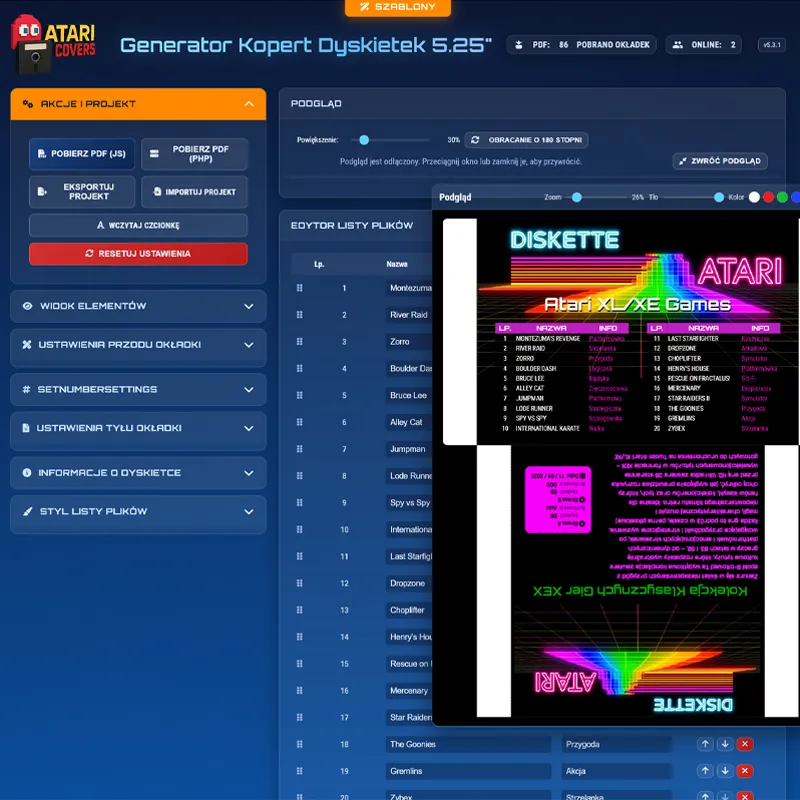The image size is (800, 800).
Task: Click the drag handle of row 4
Action: click(299, 368)
